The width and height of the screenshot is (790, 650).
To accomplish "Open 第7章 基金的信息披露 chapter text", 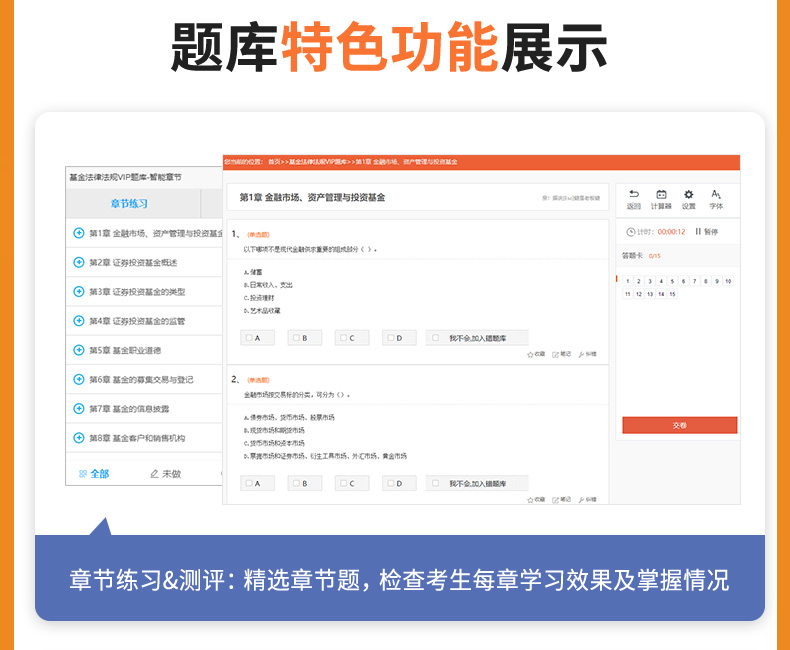I will pos(129,409).
